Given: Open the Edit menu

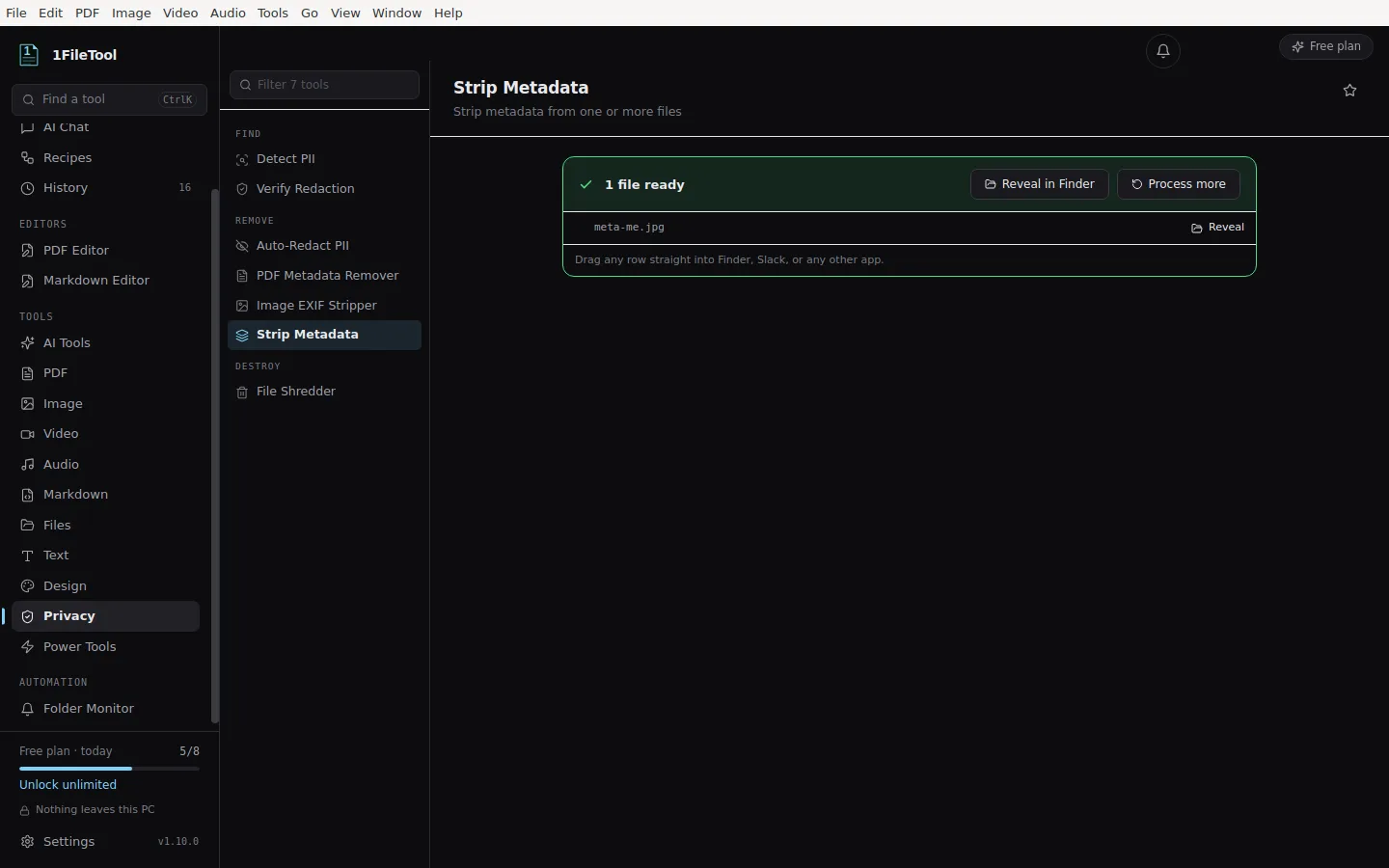Looking at the screenshot, I should 51,13.
